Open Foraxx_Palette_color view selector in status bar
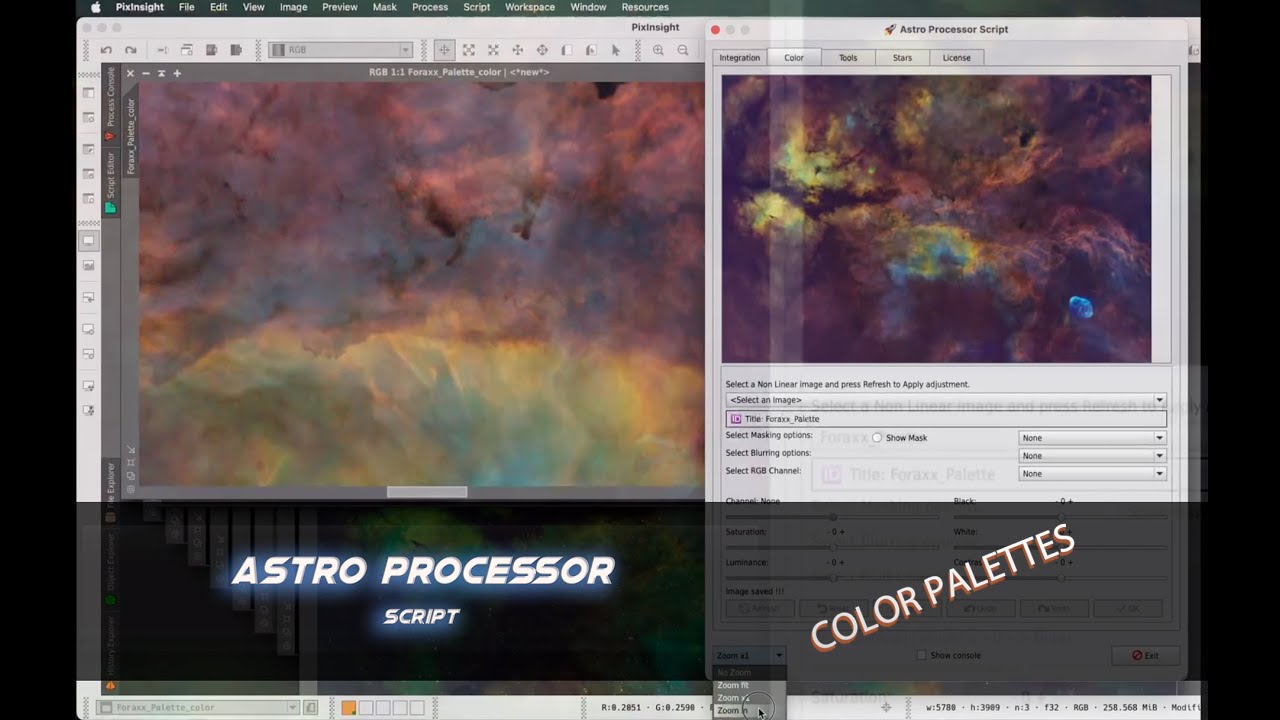This screenshot has width=1280, height=720. click(x=199, y=707)
